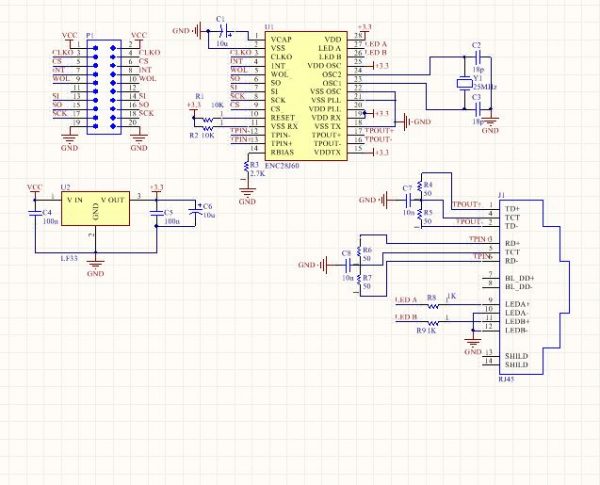Select capacitor C5 on regulator output
The height and width of the screenshot is (485, 600).
(157, 213)
